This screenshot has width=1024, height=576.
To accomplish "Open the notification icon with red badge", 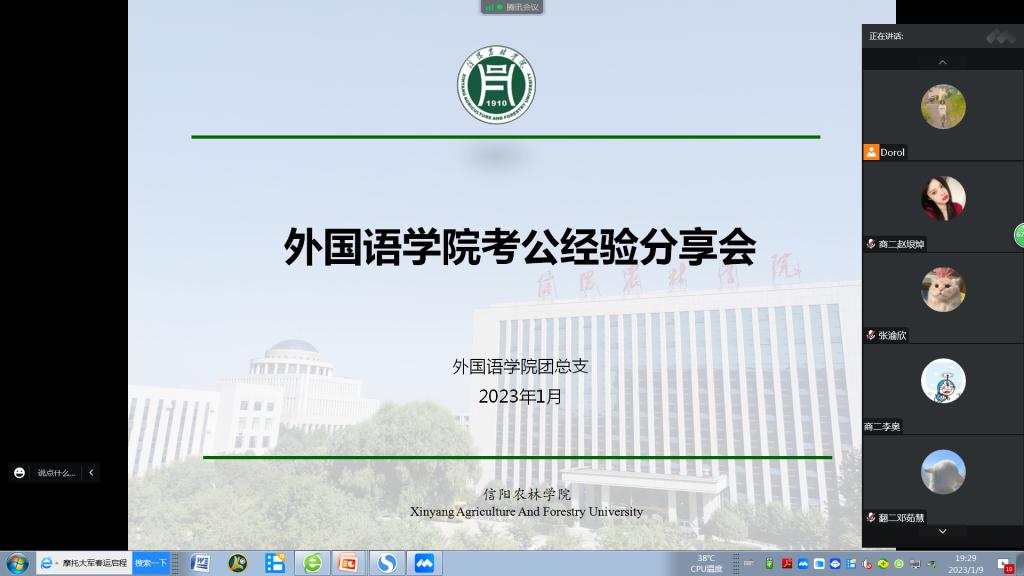I will click(x=1006, y=564).
